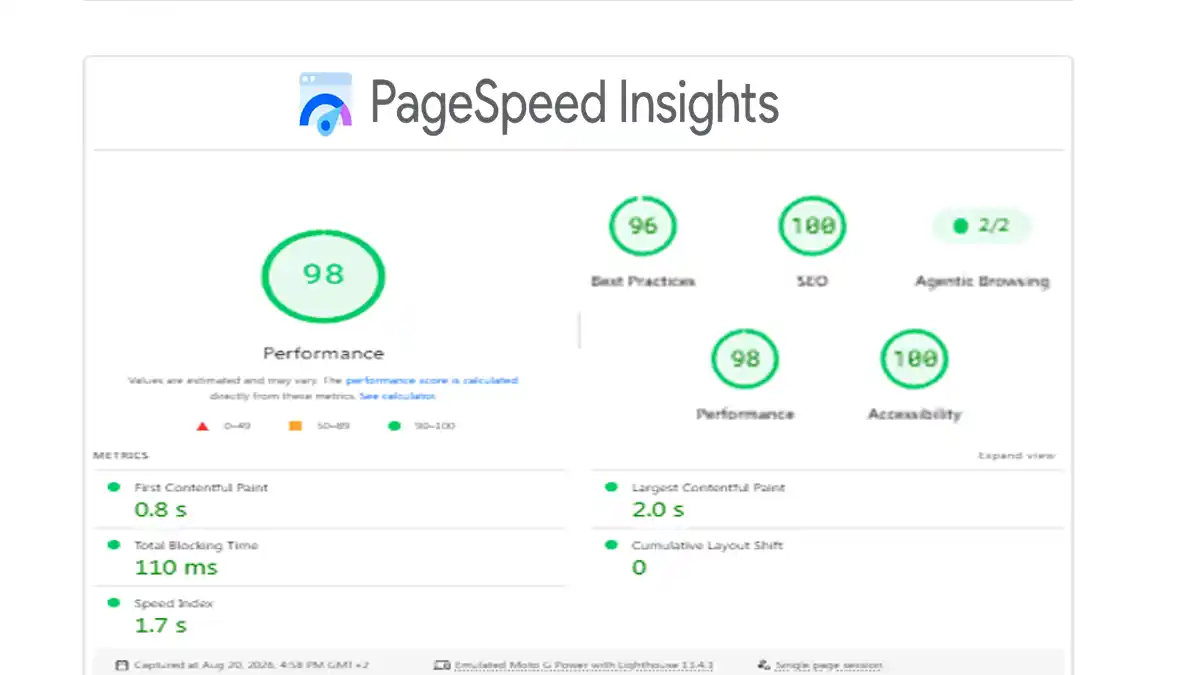Click the "Total Blocking Time" metric label
The height and width of the screenshot is (675, 1200).
click(x=196, y=546)
